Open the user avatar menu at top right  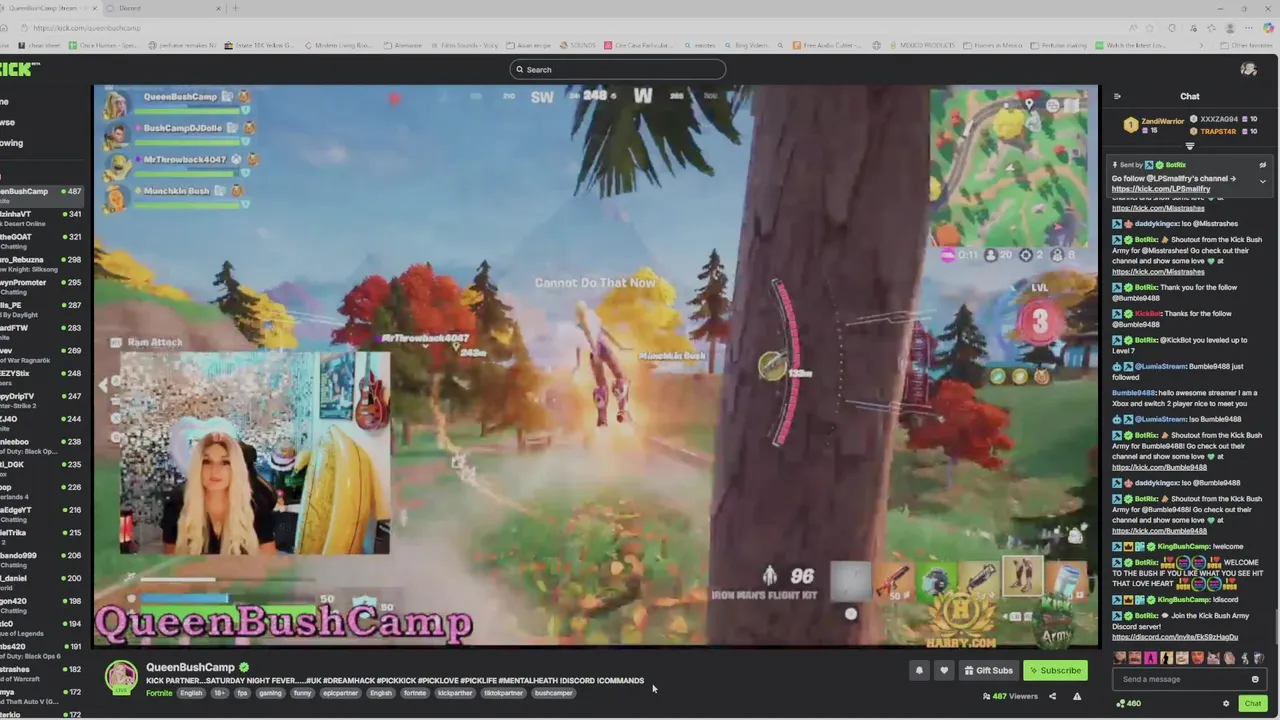pos(1248,69)
